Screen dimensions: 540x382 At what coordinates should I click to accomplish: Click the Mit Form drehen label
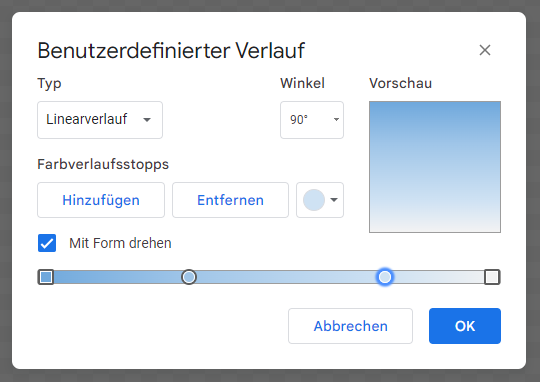(120, 243)
